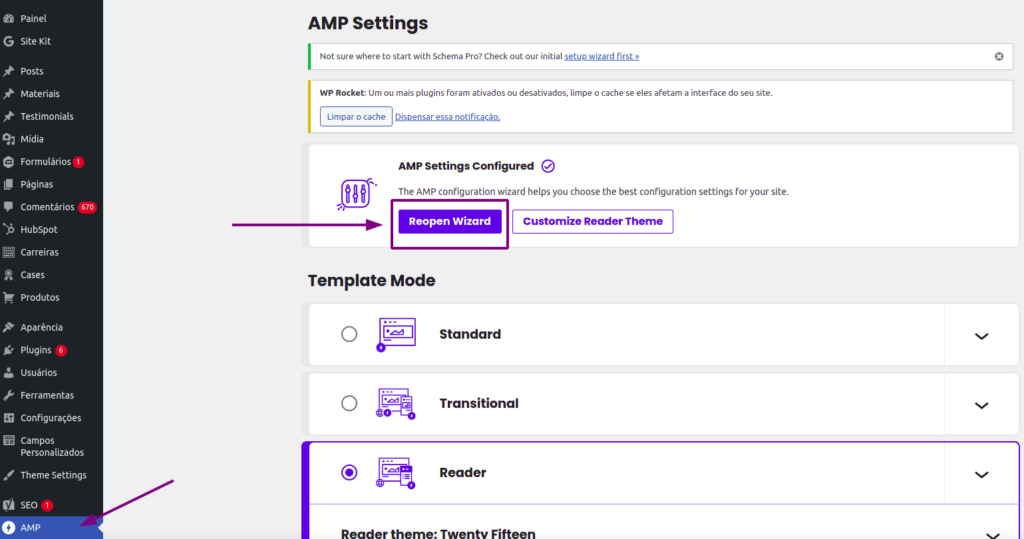Click the Carreiras icon in sidebar
The width and height of the screenshot is (1024, 539).
click(8, 252)
